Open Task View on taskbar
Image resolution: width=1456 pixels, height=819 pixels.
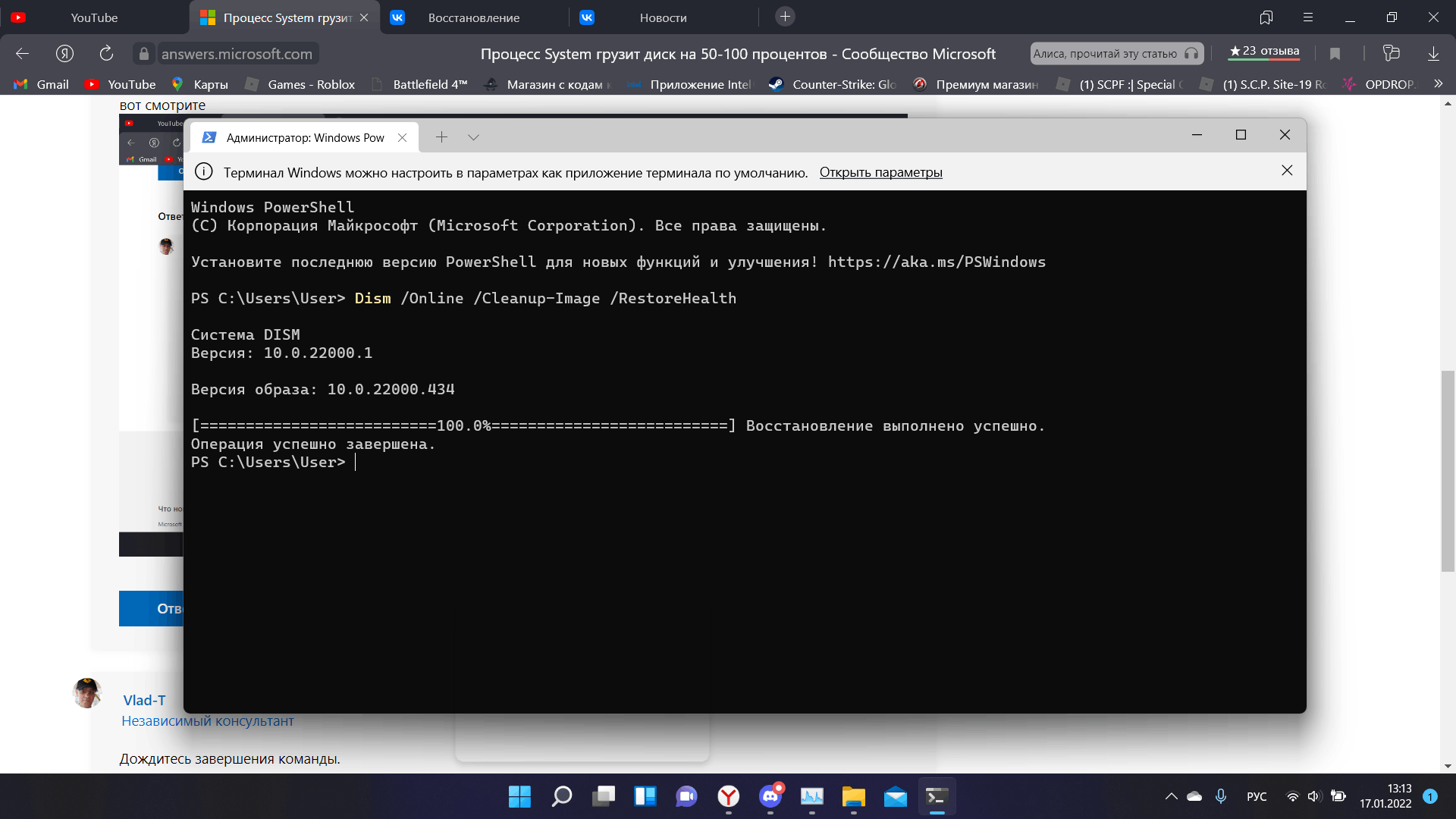pyautogui.click(x=604, y=796)
